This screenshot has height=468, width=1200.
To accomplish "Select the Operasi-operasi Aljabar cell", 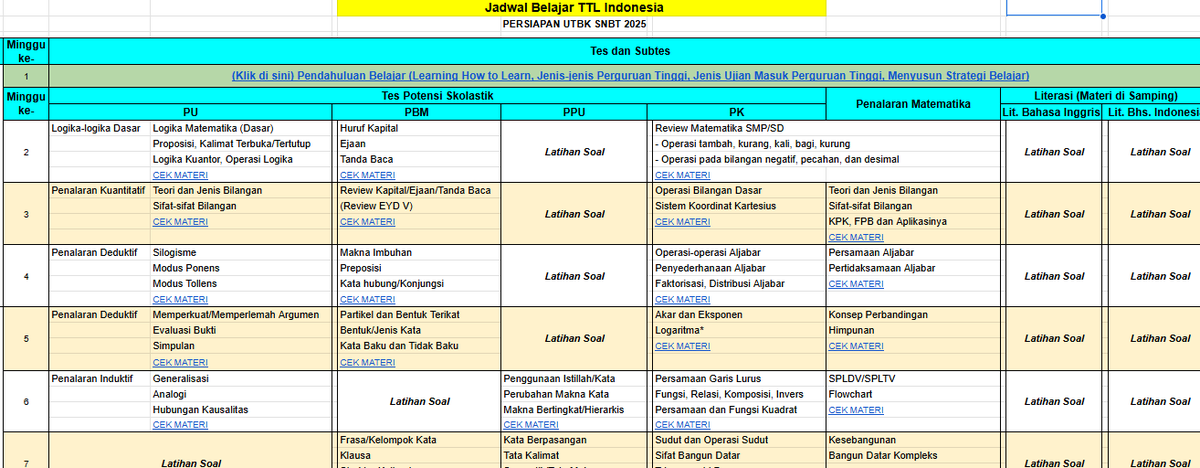I will 738,253.
